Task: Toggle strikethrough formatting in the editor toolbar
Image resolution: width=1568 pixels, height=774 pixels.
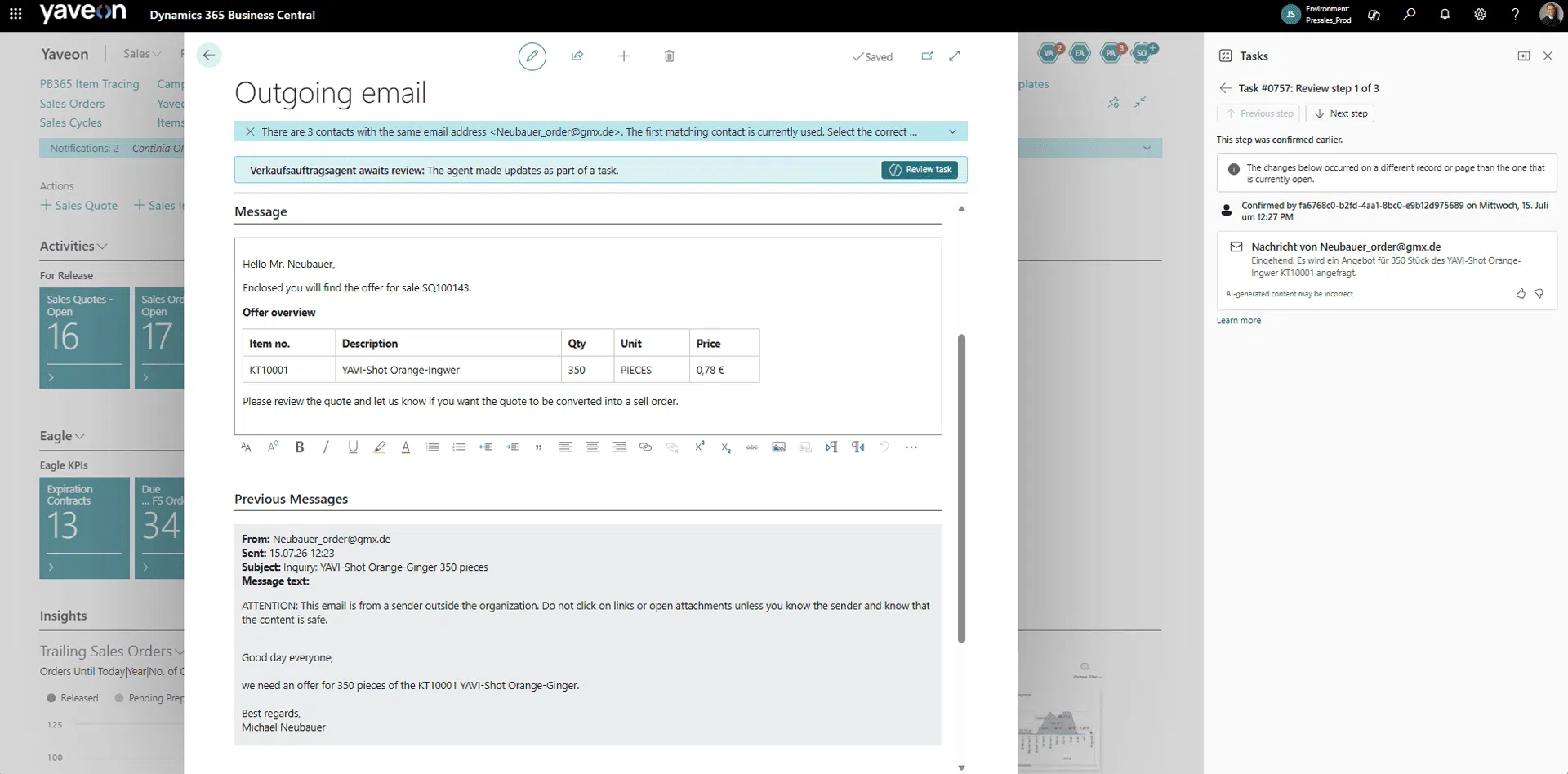Action: tap(752, 447)
